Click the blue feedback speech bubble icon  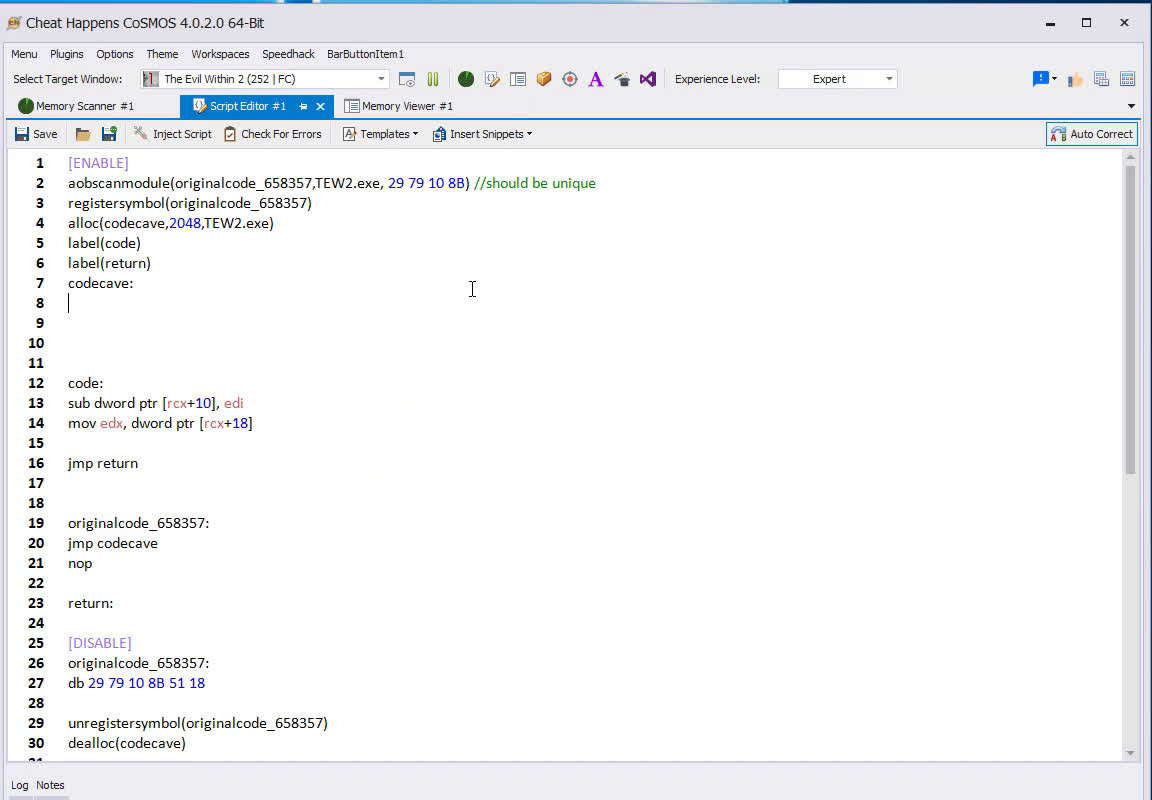click(x=1040, y=79)
